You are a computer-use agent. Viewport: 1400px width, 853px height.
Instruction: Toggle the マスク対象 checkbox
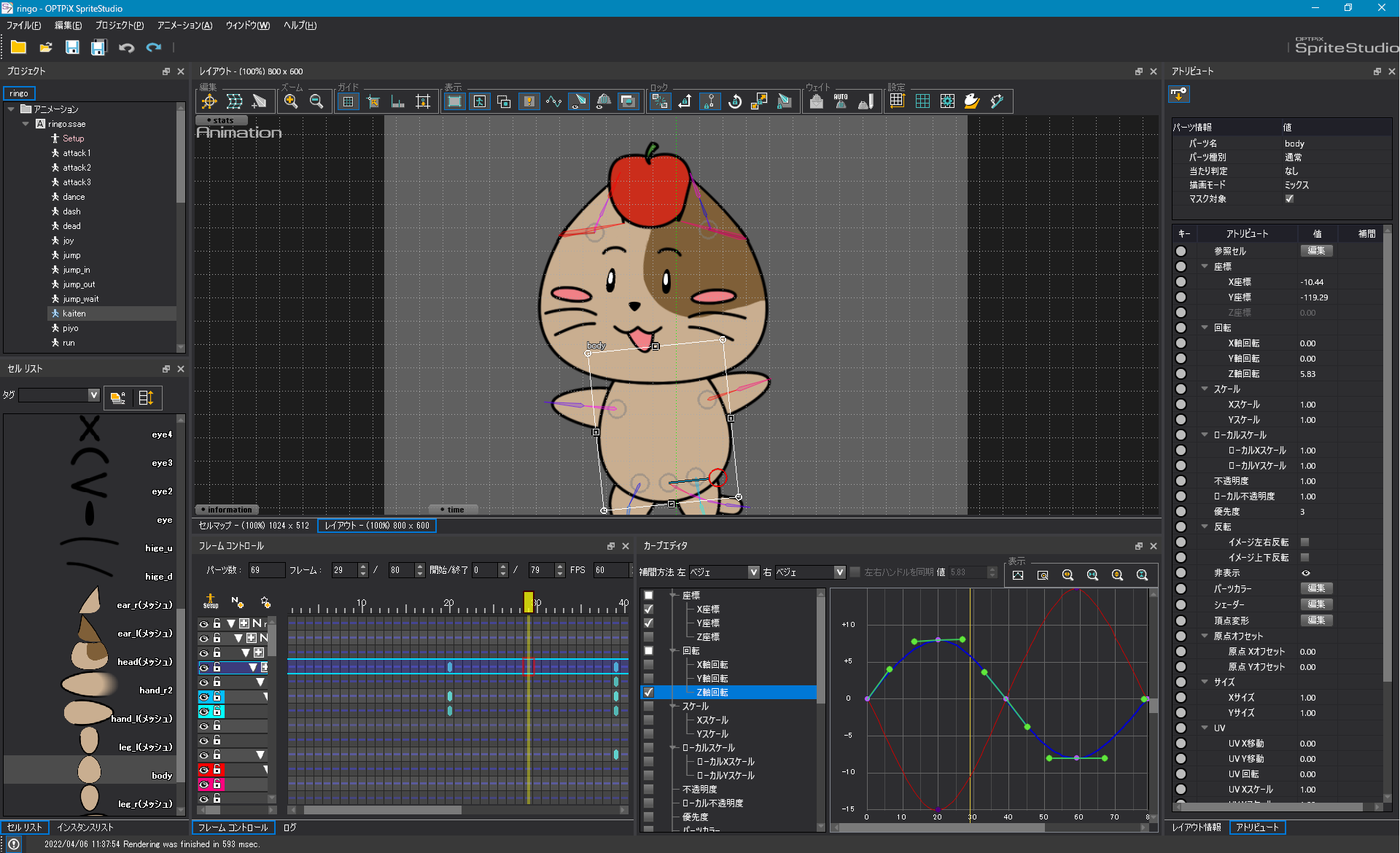click(x=1289, y=198)
